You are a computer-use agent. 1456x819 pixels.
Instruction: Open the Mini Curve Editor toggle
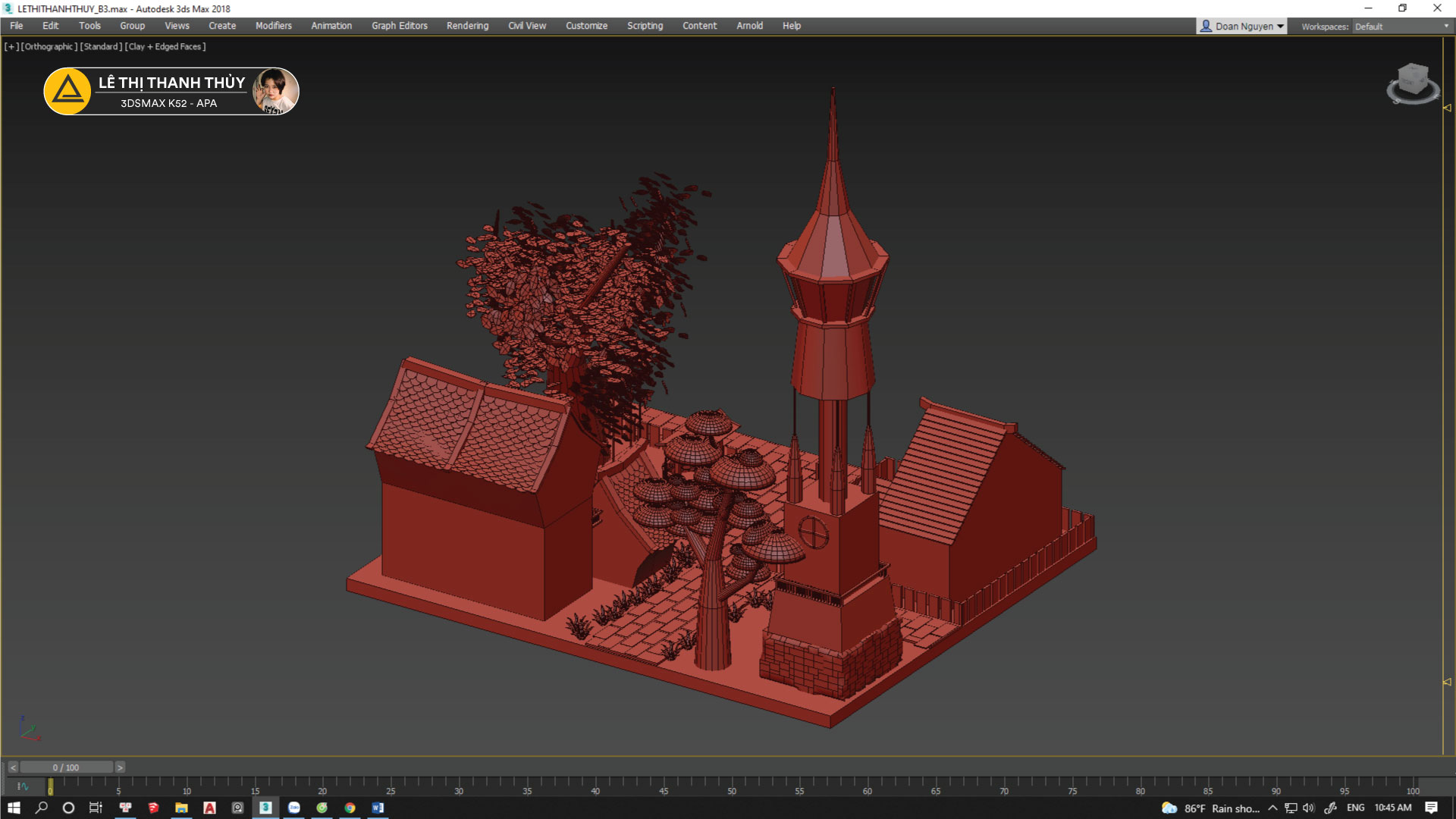[22, 786]
